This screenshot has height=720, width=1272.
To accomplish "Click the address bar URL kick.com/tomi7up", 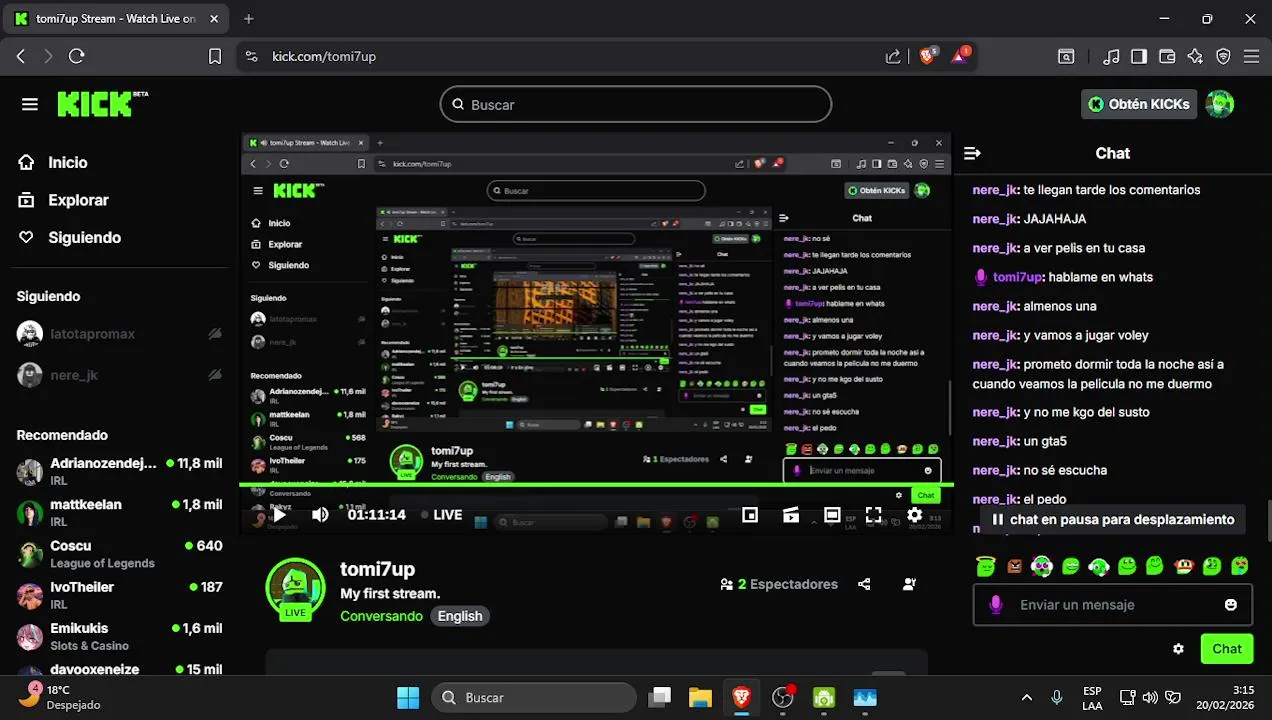I will (324, 57).
